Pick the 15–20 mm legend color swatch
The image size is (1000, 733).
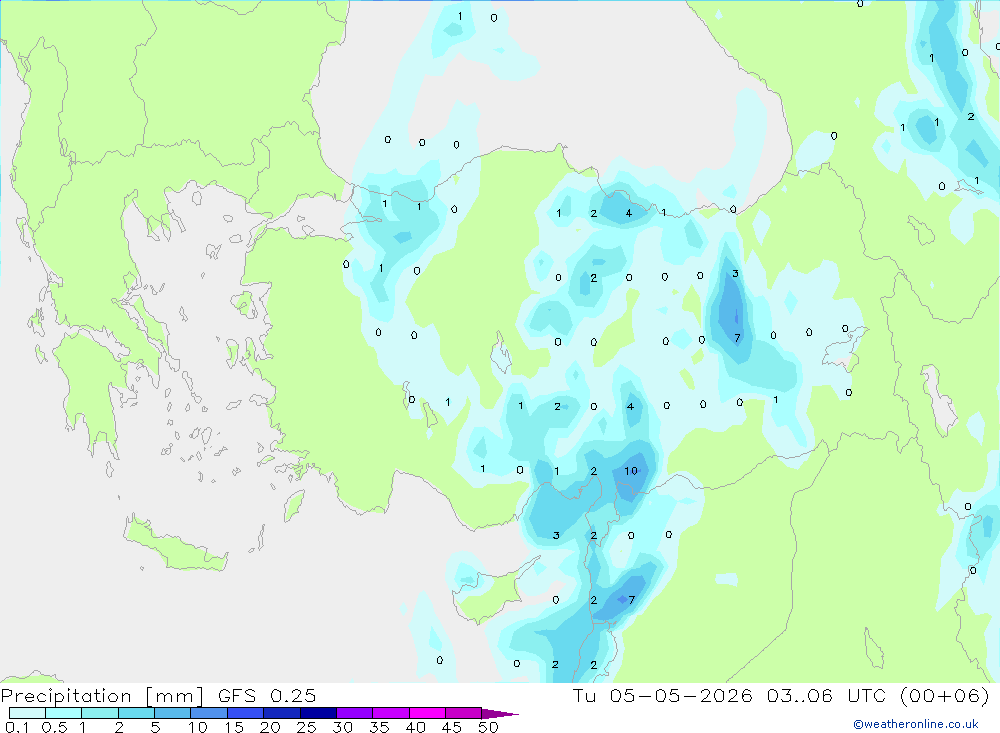pos(246,713)
